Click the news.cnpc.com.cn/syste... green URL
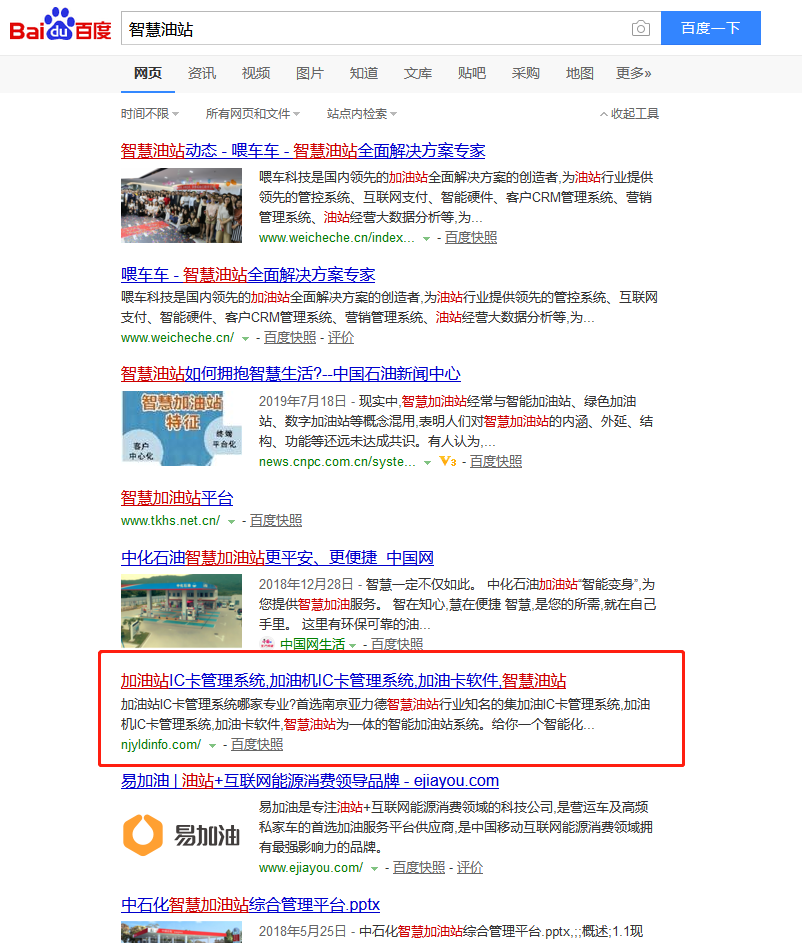Screen dimensions: 802x943 point(337,461)
